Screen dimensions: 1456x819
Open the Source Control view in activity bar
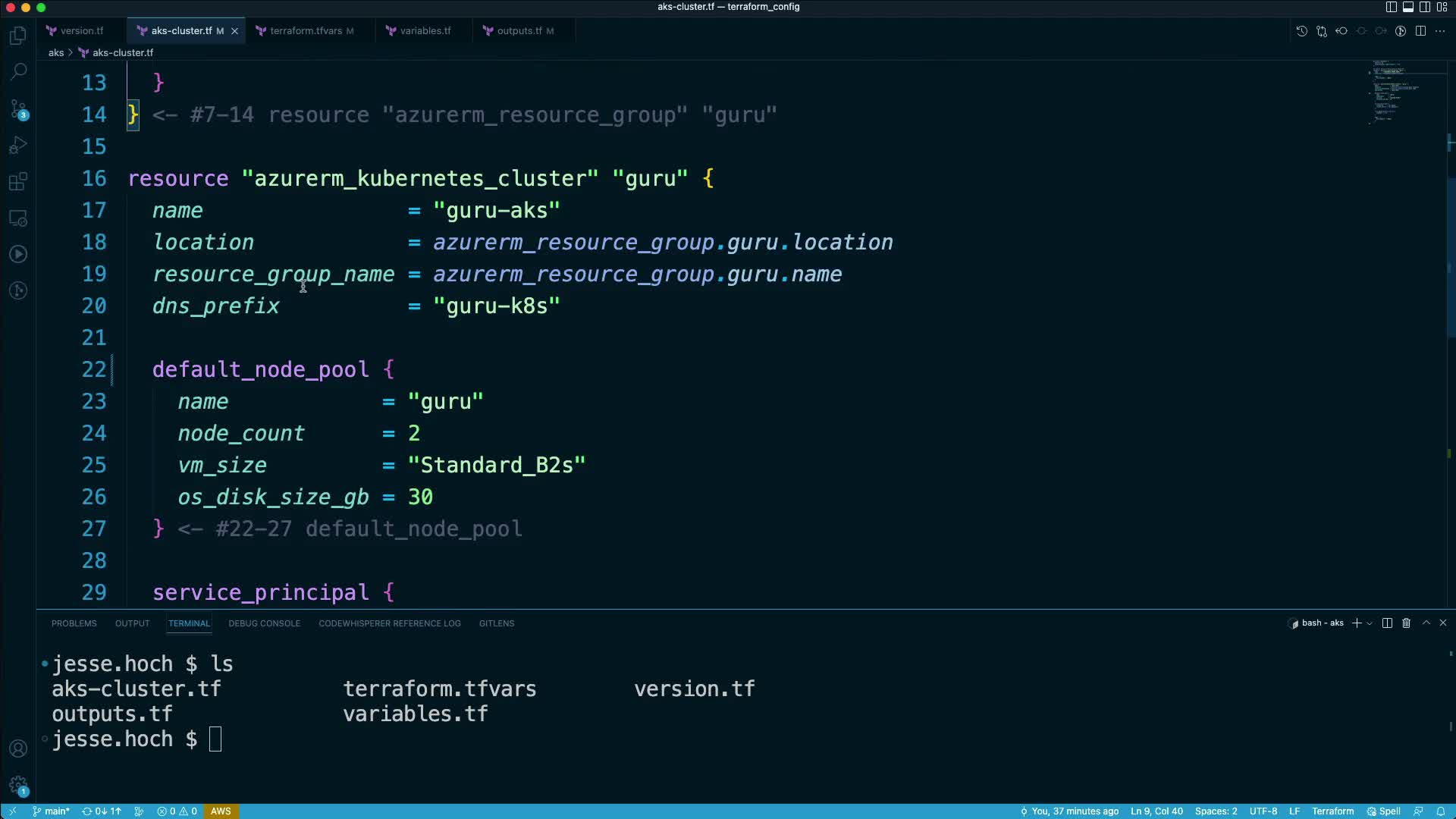point(18,109)
